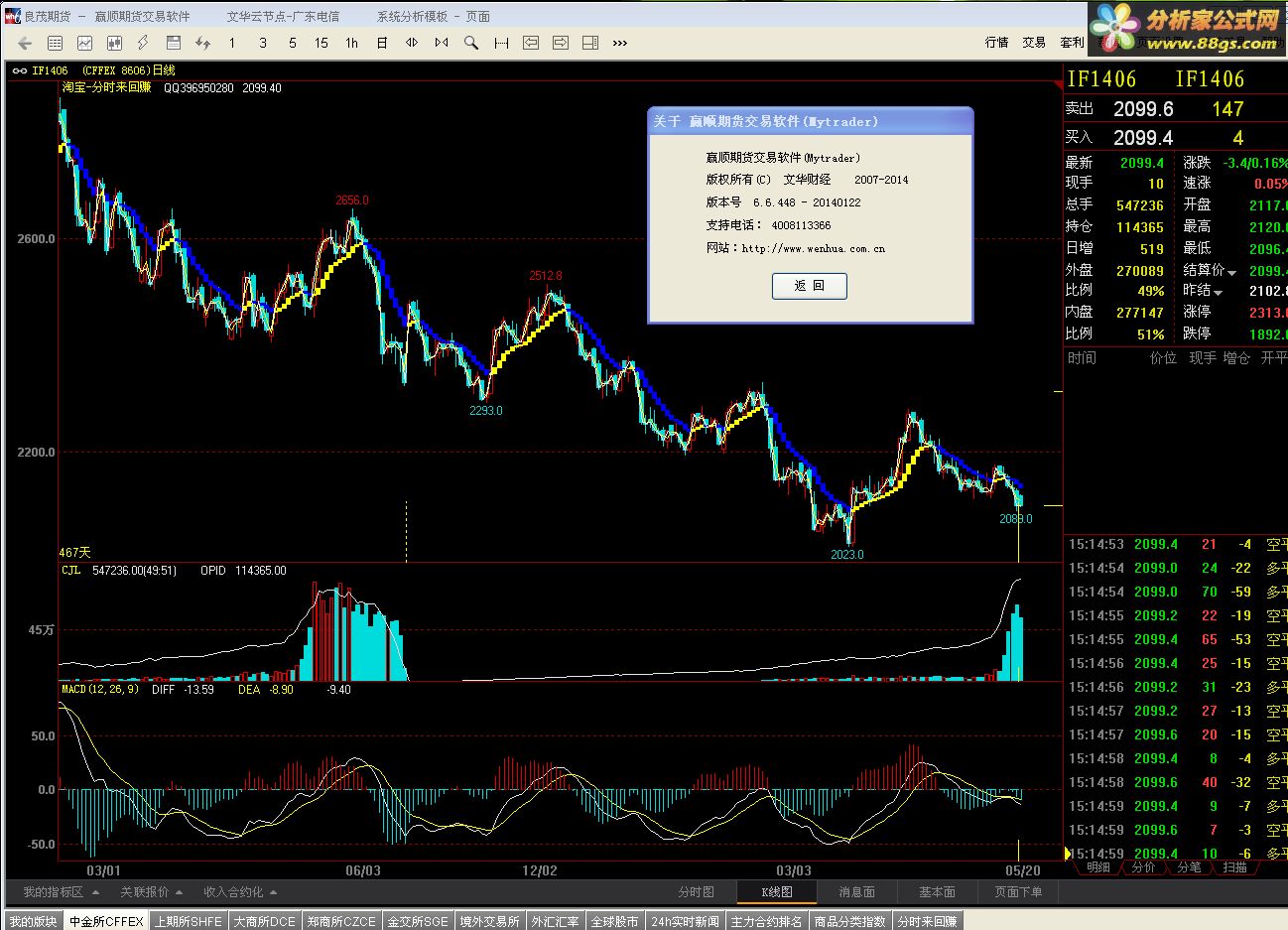Click the 淘宝-分时来回赚 indicator label
This screenshot has height=930, width=1288.
[107, 87]
